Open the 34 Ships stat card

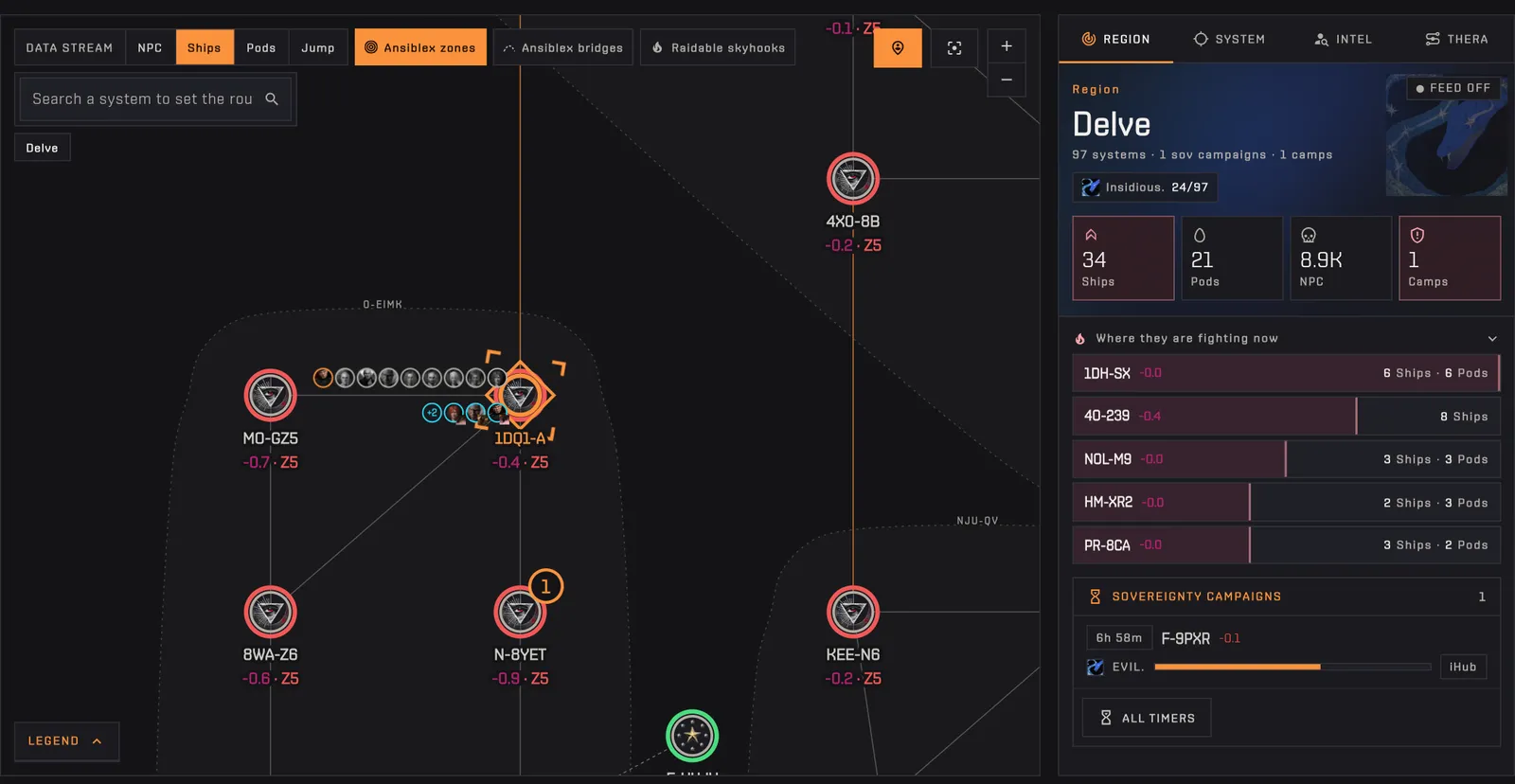point(1123,258)
